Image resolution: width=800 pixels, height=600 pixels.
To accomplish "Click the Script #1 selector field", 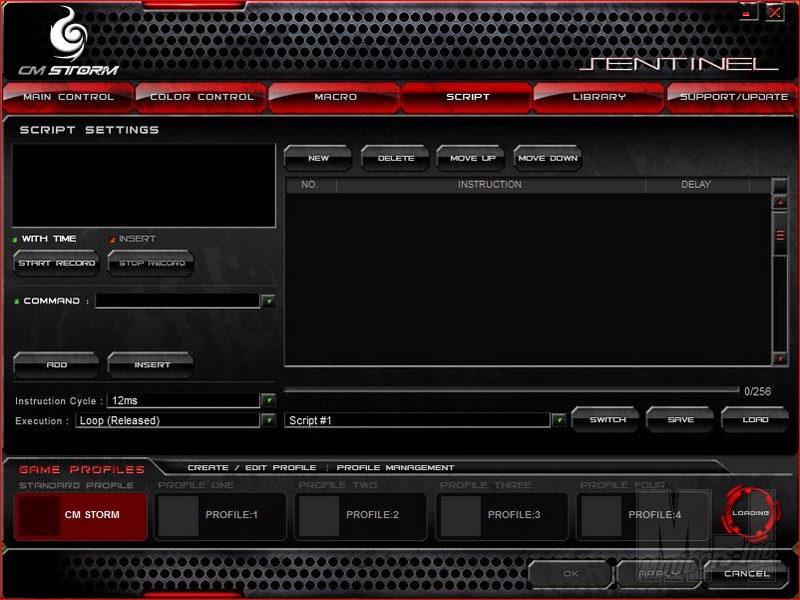I will [x=417, y=420].
